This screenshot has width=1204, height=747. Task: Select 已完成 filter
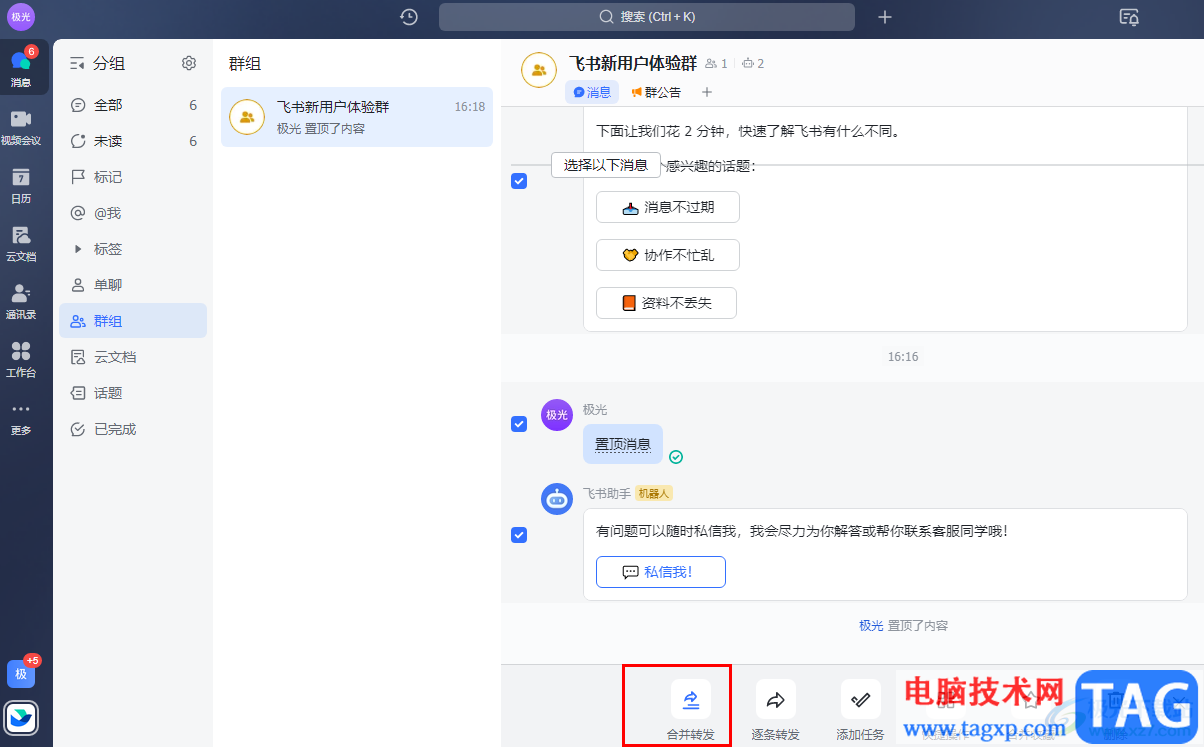click(x=133, y=429)
